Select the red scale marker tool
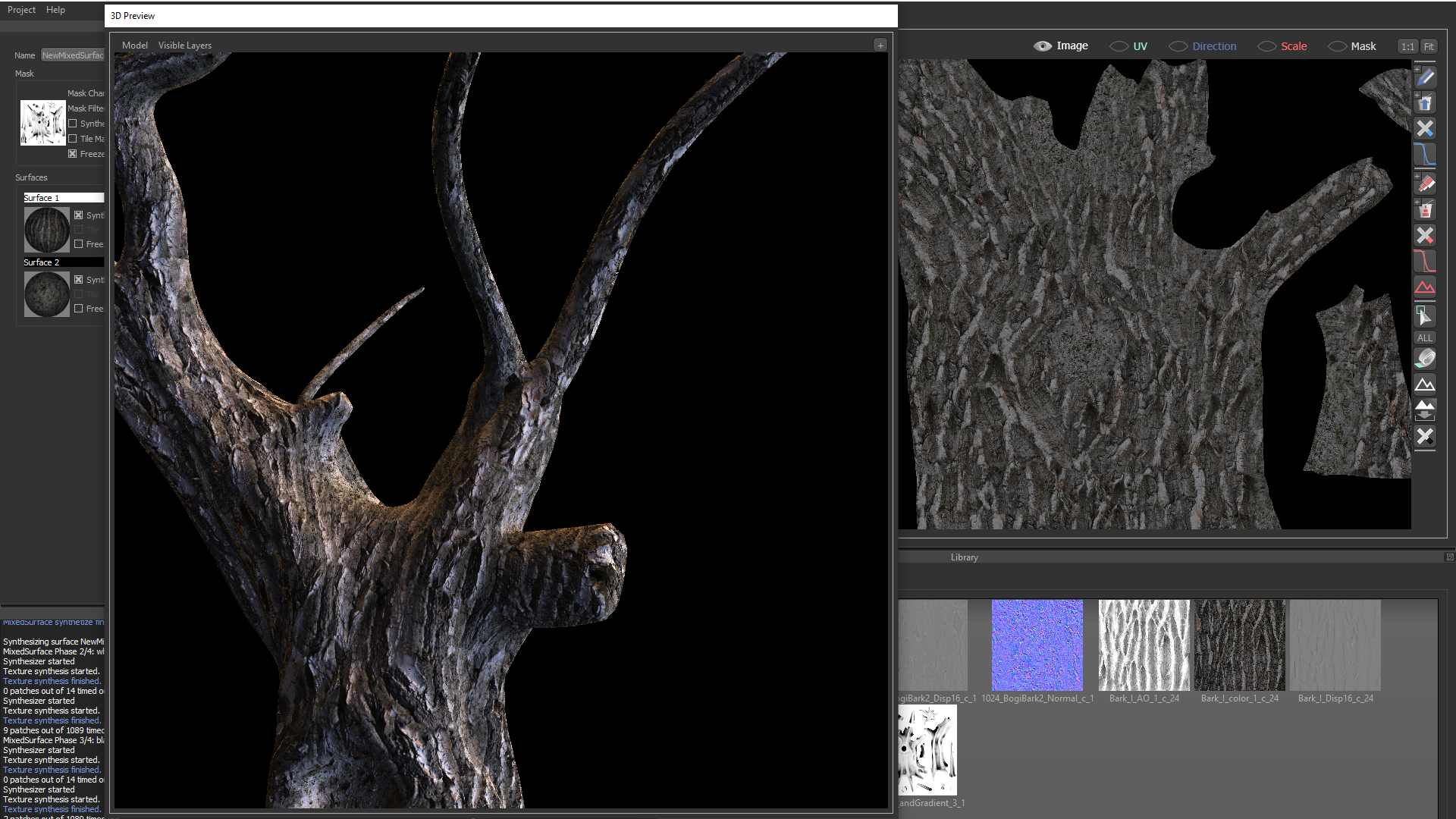Screen dimensions: 1456x819 pos(1425,184)
